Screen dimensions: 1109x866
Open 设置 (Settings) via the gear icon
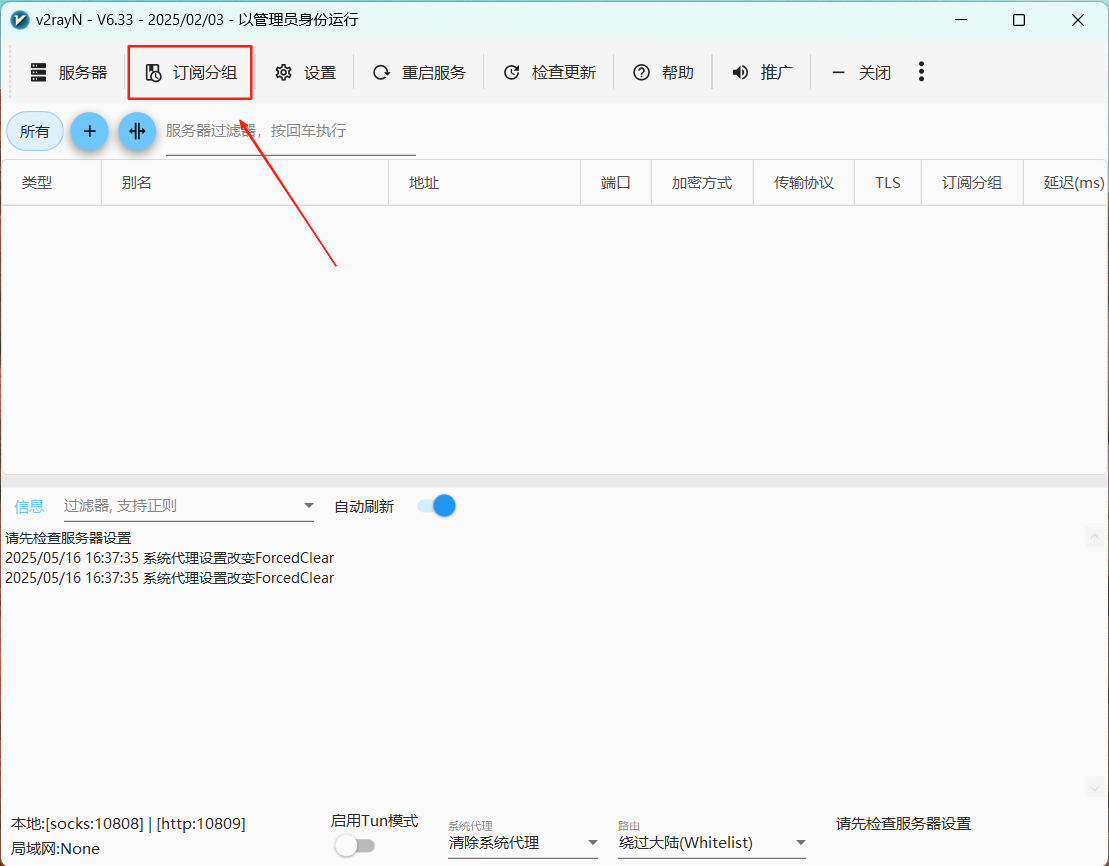pyautogui.click(x=285, y=71)
